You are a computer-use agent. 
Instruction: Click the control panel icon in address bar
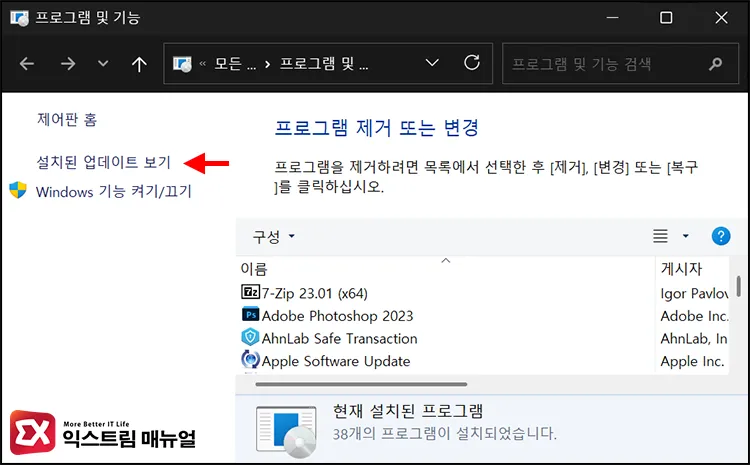tap(182, 64)
